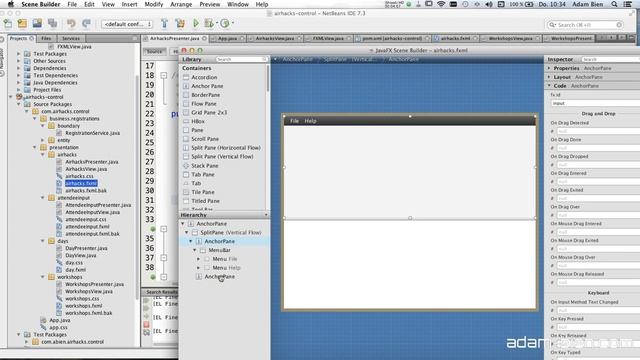Image resolution: width=640 pixels, height=360 pixels.
Task: Select the last AnchorPane in Hierarchy
Action: click(x=220, y=277)
